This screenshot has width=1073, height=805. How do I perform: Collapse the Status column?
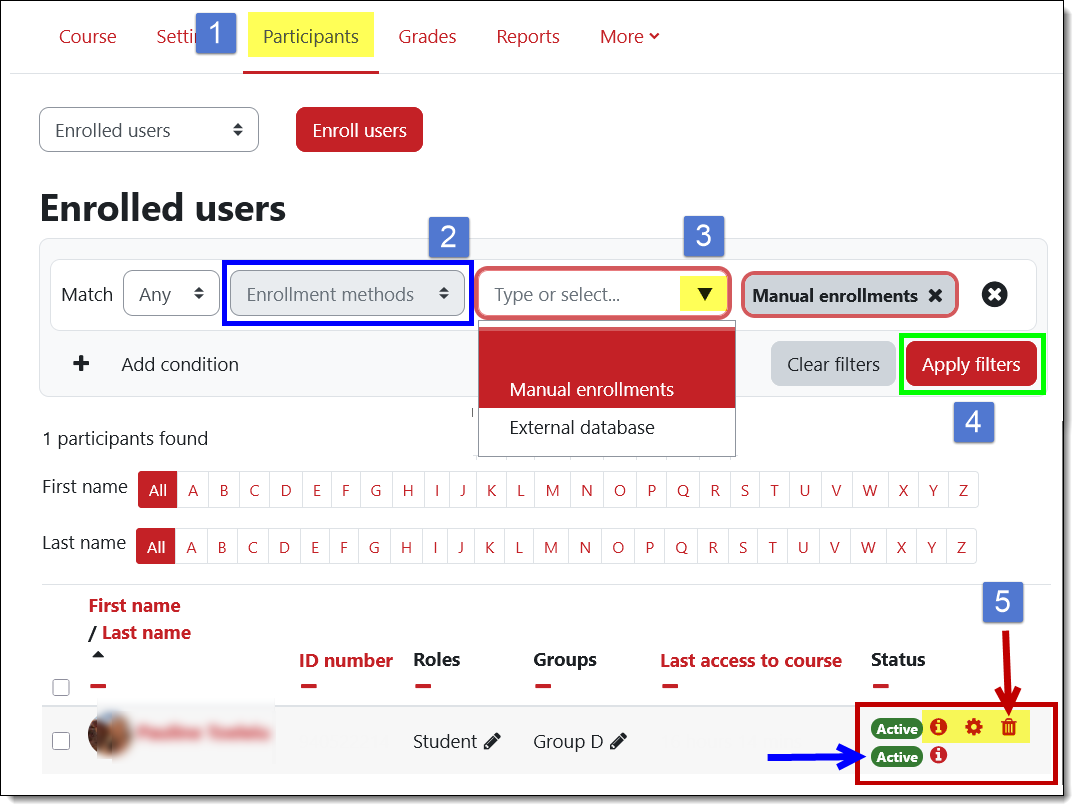(x=881, y=686)
